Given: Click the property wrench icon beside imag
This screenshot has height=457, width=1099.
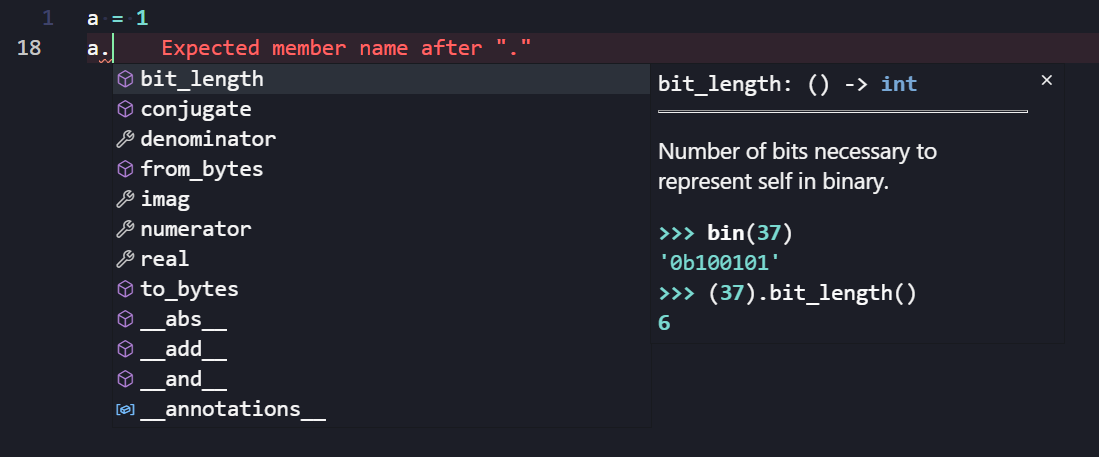Looking at the screenshot, I should 125,199.
